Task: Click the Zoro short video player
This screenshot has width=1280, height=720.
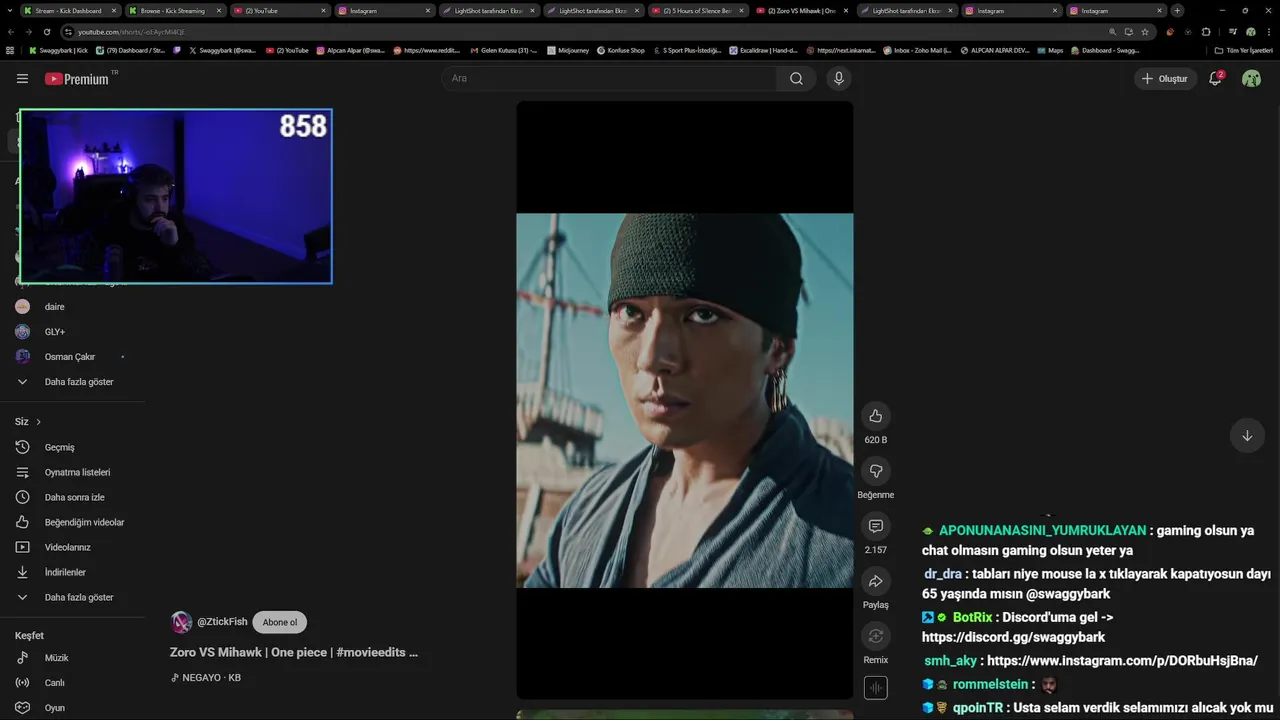Action: coord(684,400)
